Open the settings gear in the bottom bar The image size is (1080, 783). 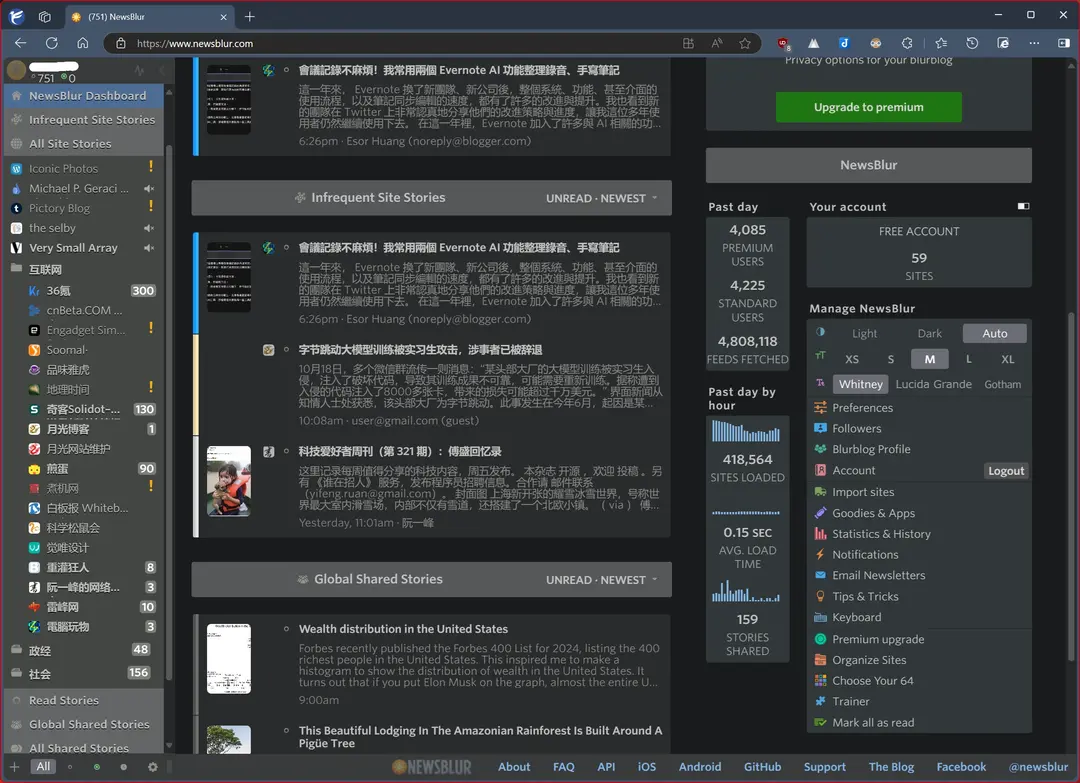(152, 767)
